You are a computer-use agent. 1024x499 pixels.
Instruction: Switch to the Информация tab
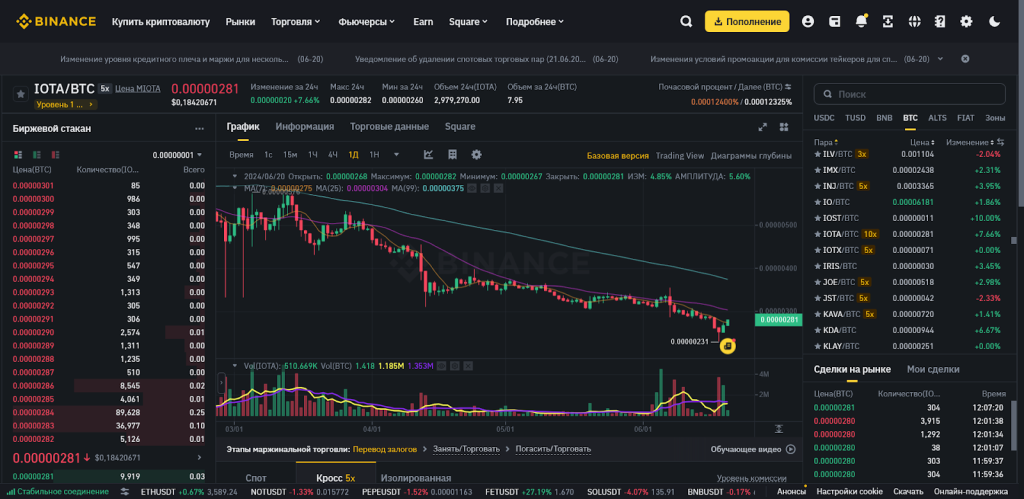(304, 127)
